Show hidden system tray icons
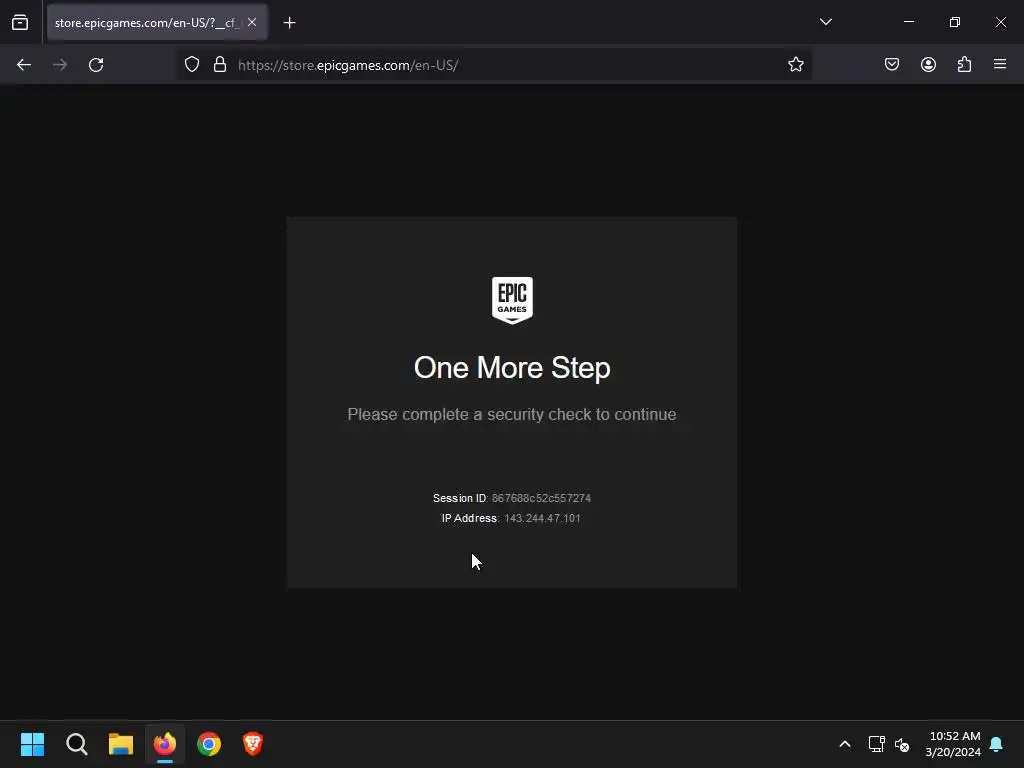This screenshot has width=1024, height=768. point(844,744)
